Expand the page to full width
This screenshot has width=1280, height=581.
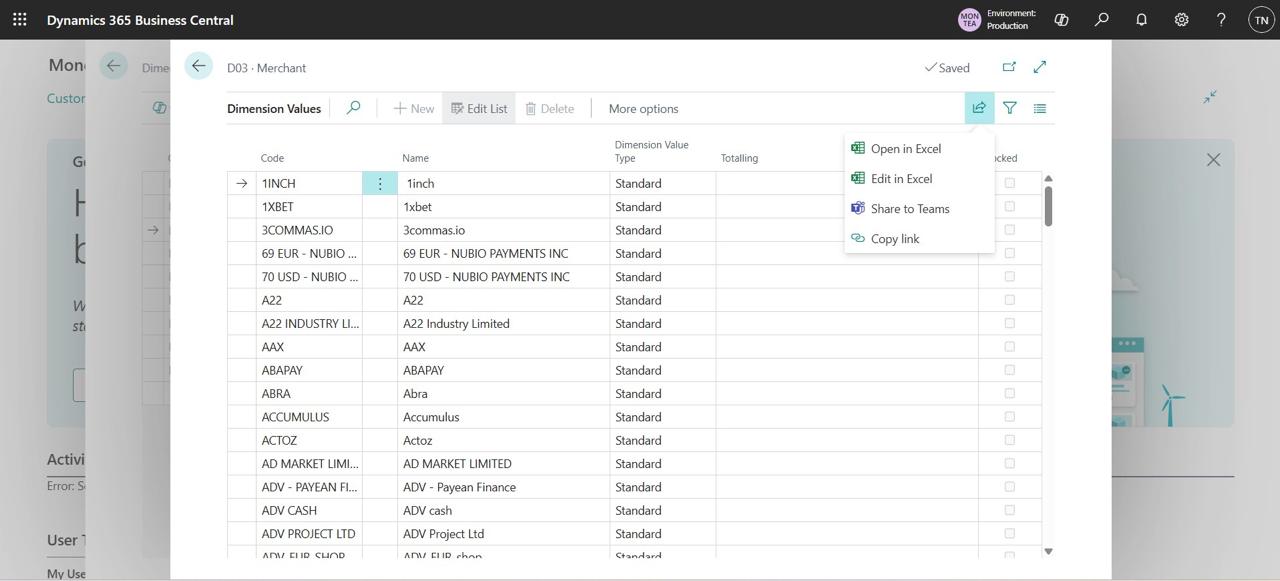(x=1040, y=67)
